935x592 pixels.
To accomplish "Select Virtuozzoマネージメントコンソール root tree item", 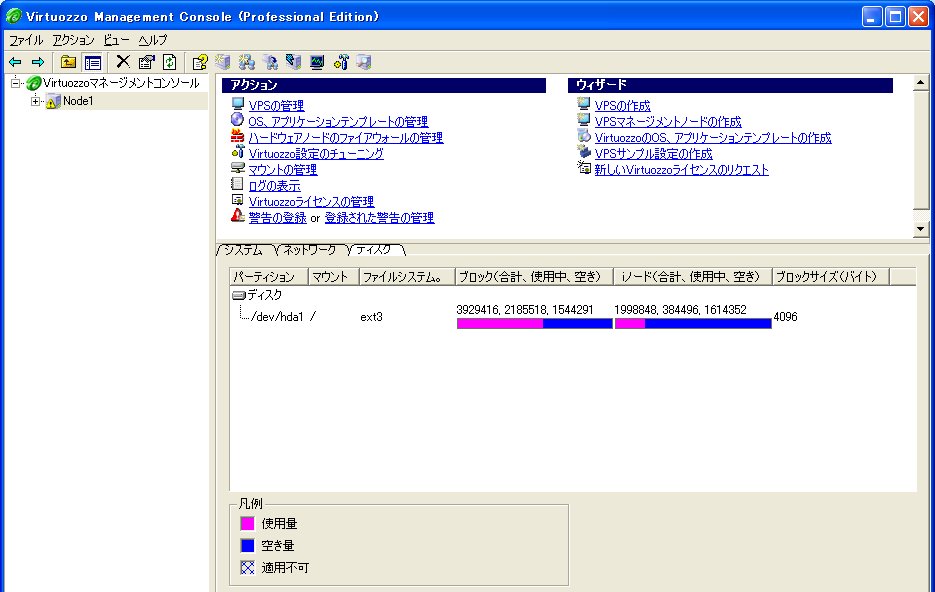I will pos(121,83).
